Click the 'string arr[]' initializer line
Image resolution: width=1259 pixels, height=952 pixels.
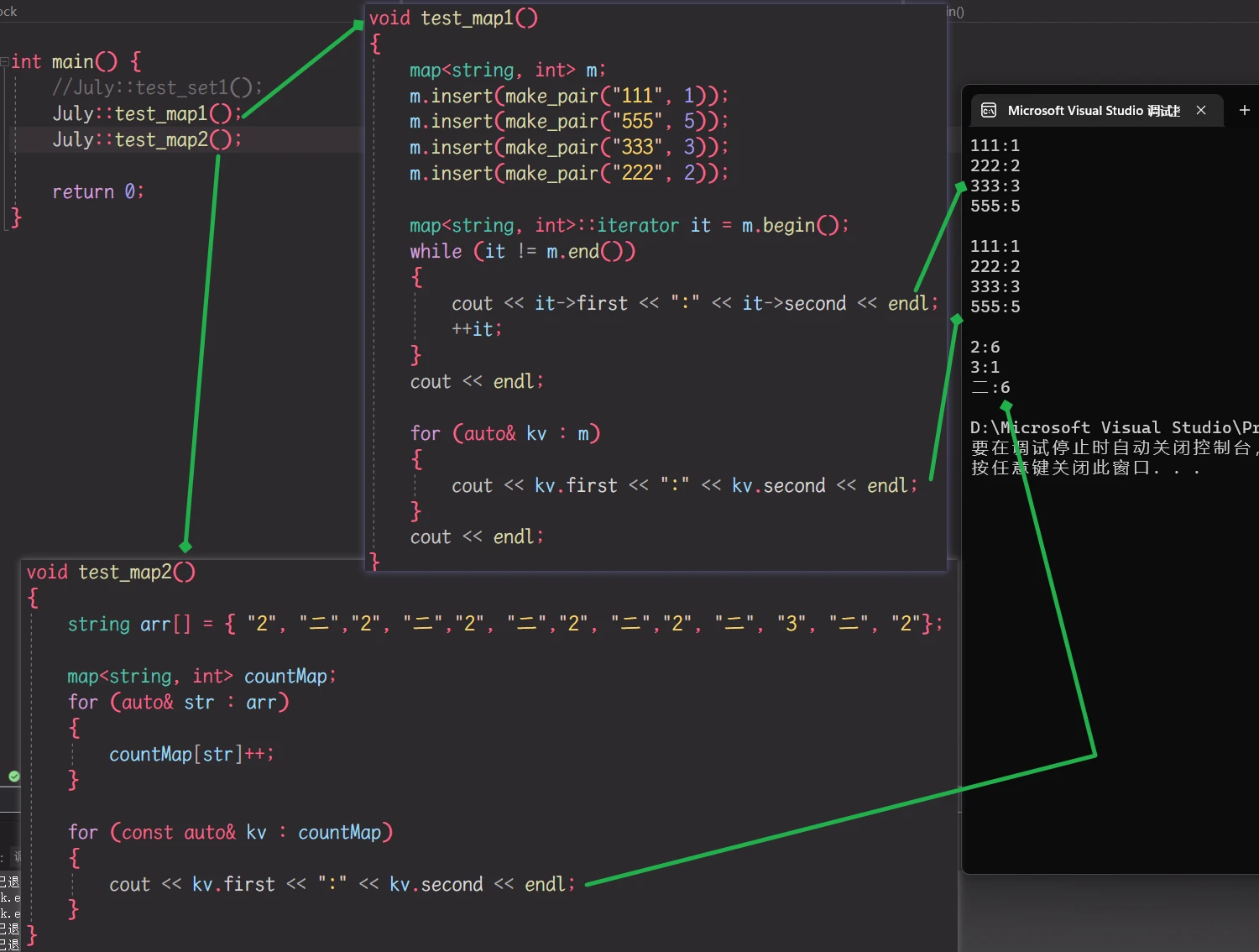pyautogui.click(x=505, y=624)
